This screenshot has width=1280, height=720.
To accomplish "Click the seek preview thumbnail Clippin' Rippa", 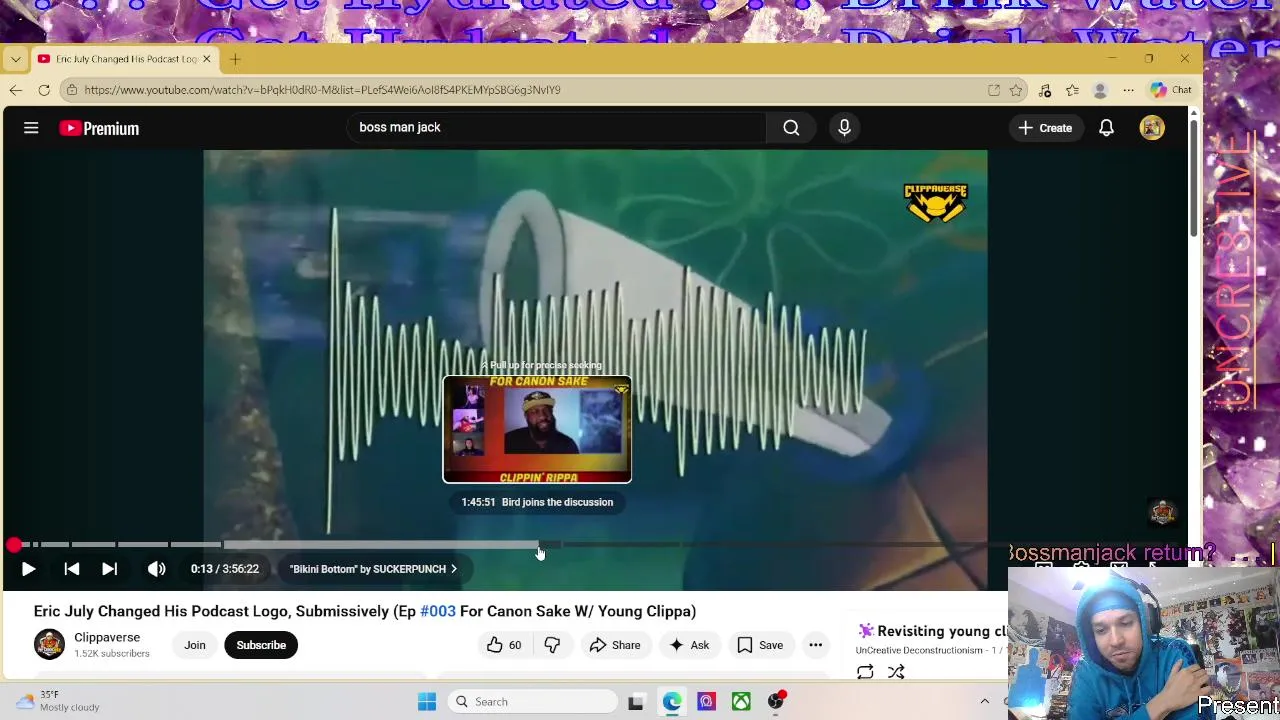I will click(537, 429).
